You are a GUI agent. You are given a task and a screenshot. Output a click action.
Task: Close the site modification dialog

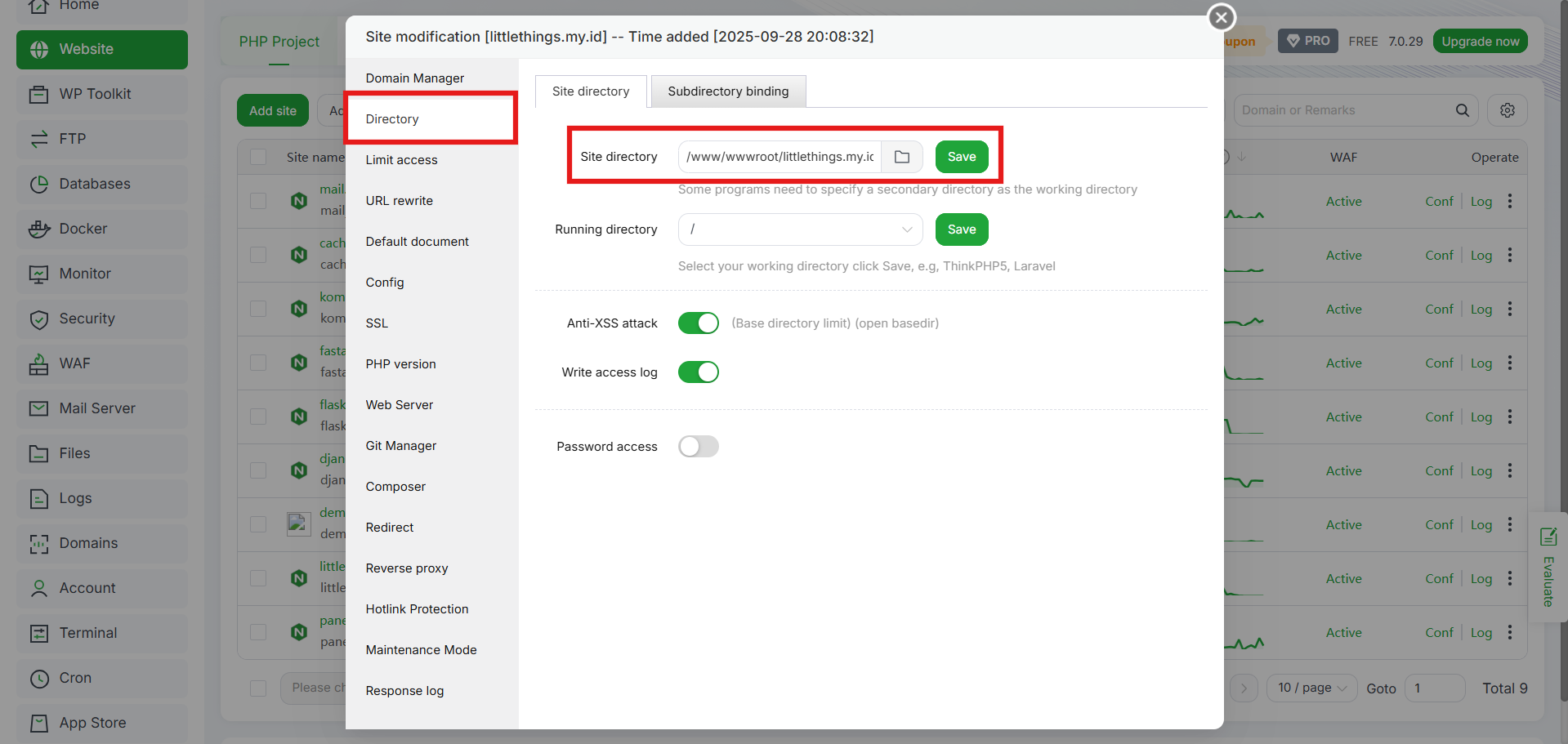tap(1222, 17)
